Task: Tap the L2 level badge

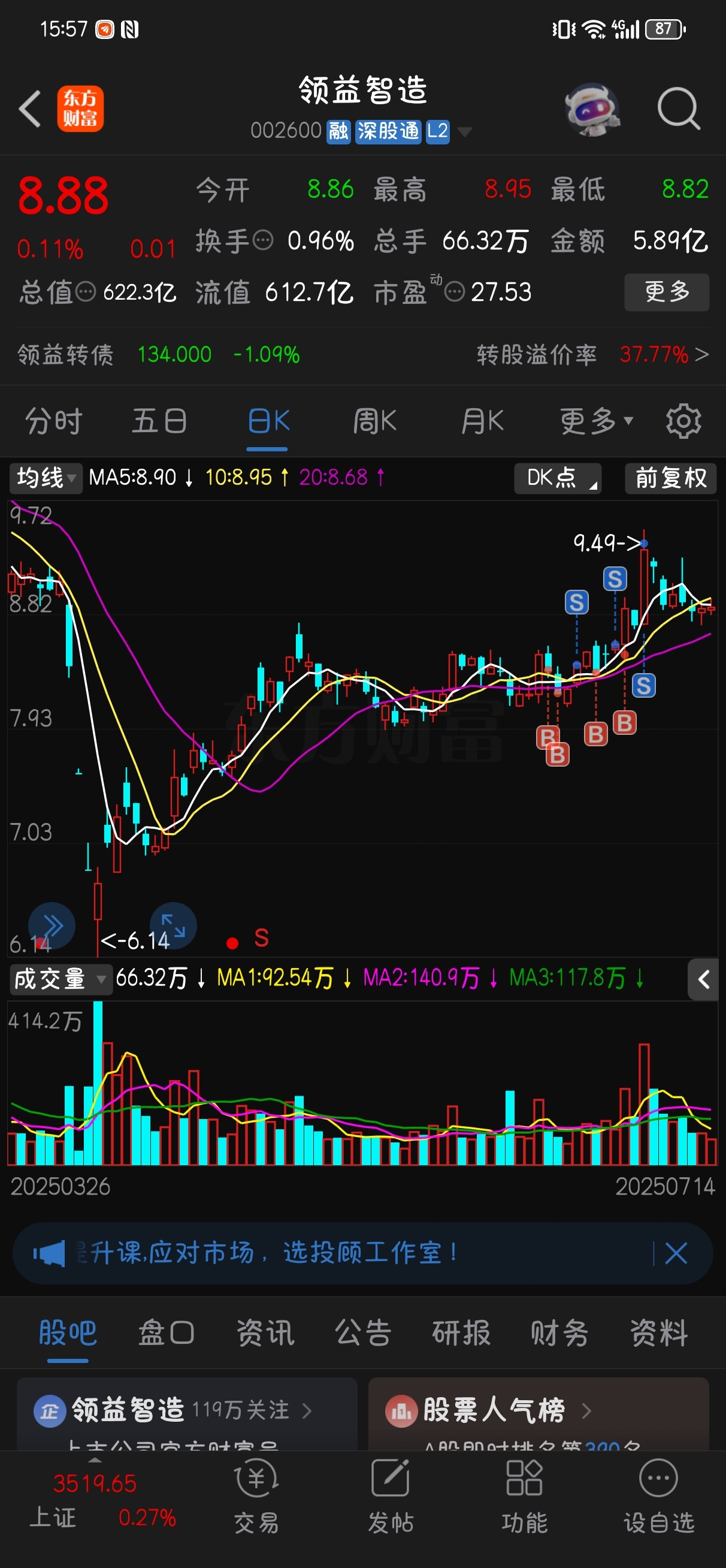Action: click(437, 131)
